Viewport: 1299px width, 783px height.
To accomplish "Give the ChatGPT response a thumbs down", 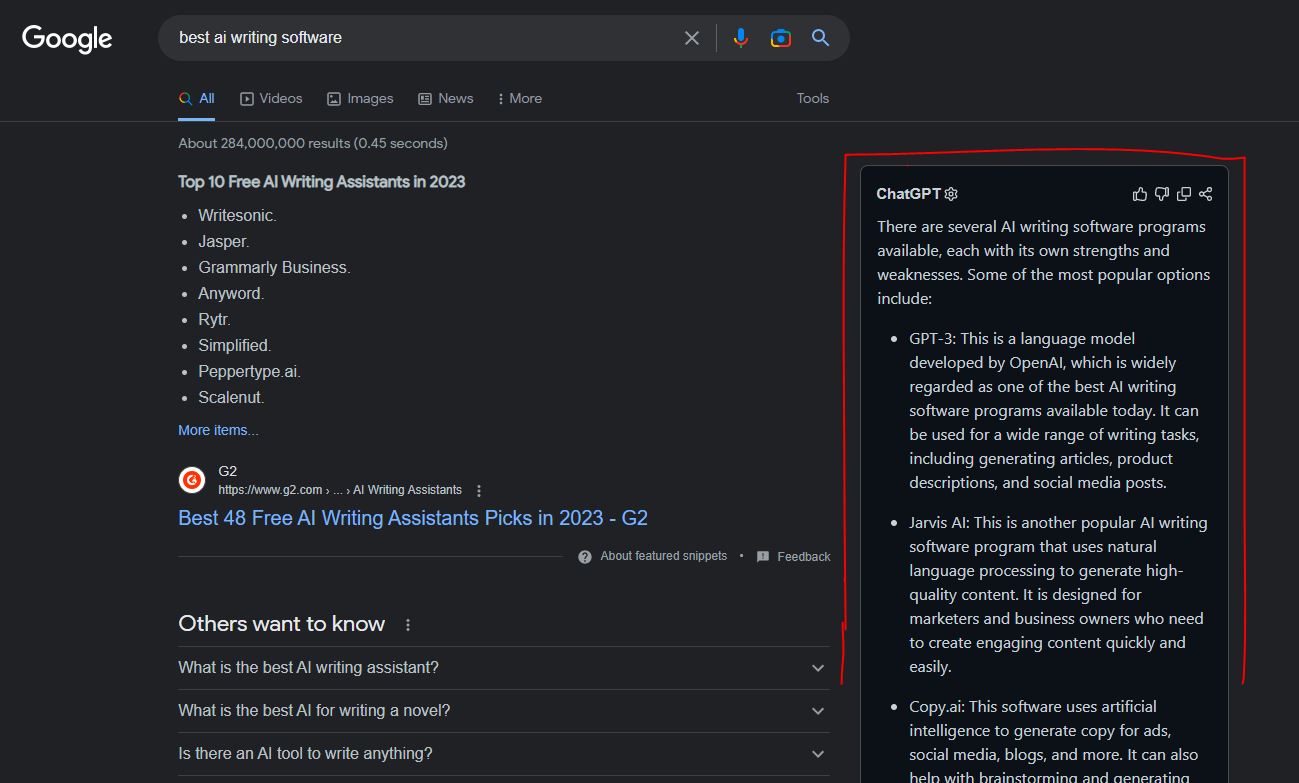I will 1161,193.
